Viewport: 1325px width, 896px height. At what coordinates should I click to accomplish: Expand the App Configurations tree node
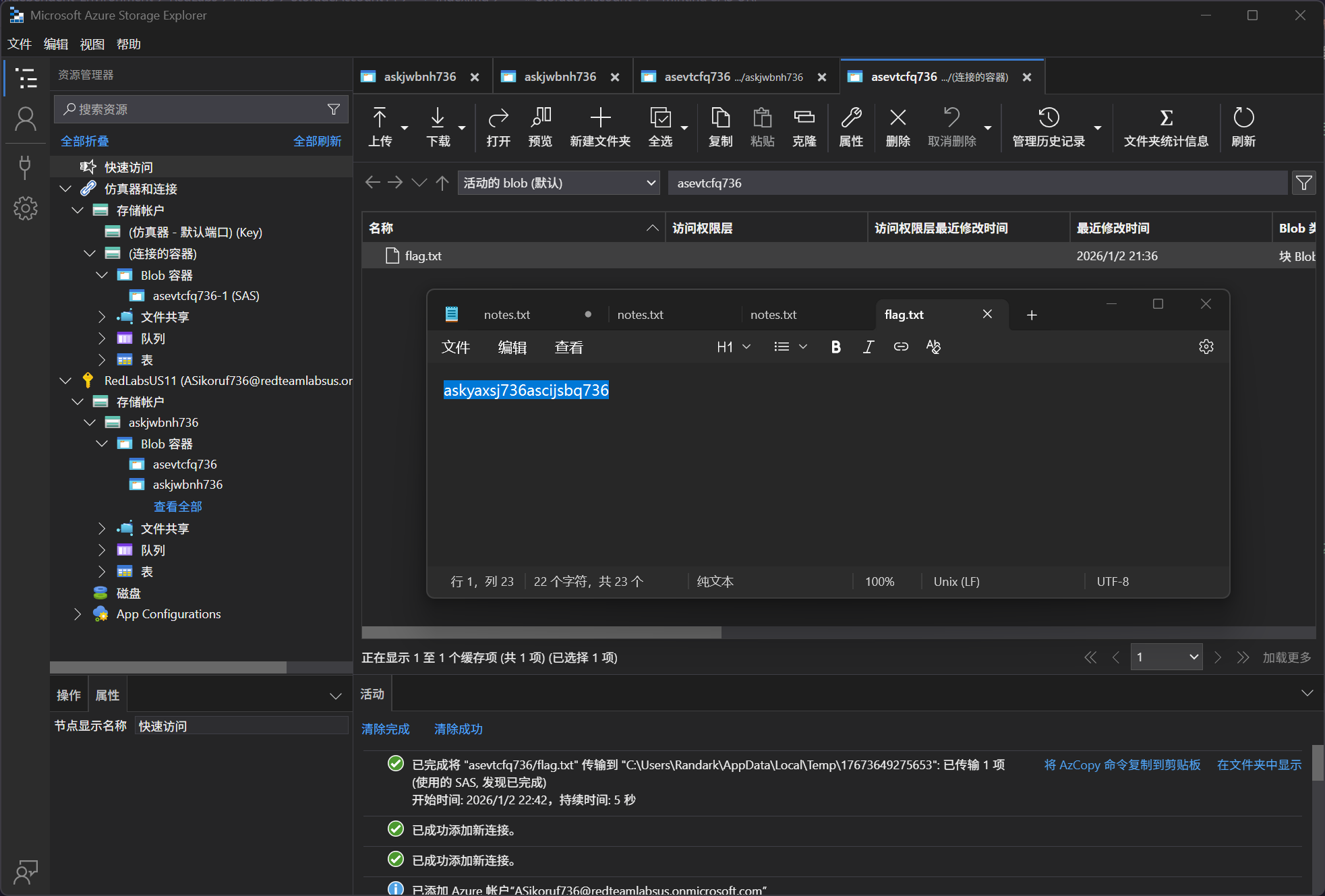point(78,614)
